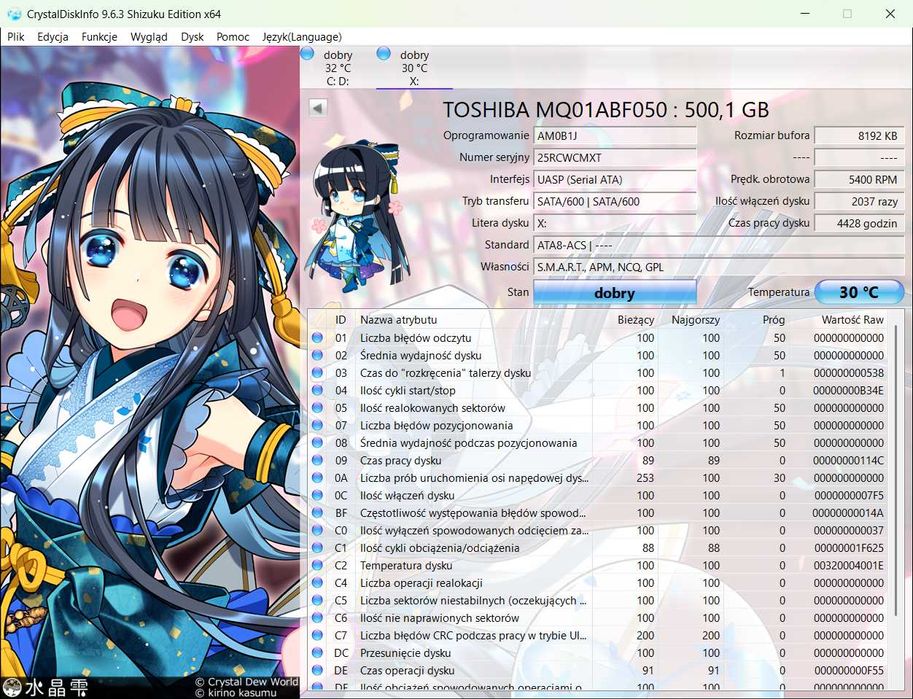Click status icon for Liczba błędów pozycjonowania
The image size is (913, 699).
click(317, 425)
